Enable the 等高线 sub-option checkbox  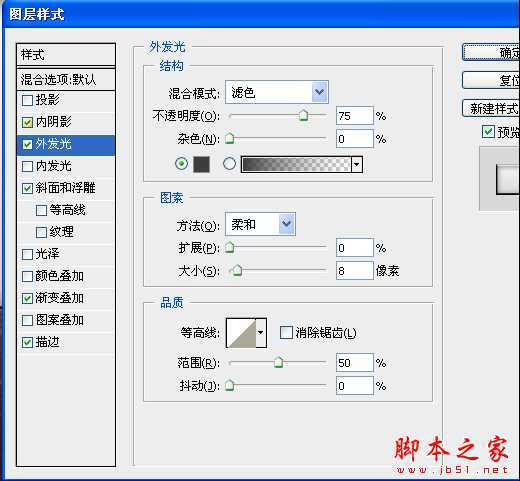pos(41,210)
